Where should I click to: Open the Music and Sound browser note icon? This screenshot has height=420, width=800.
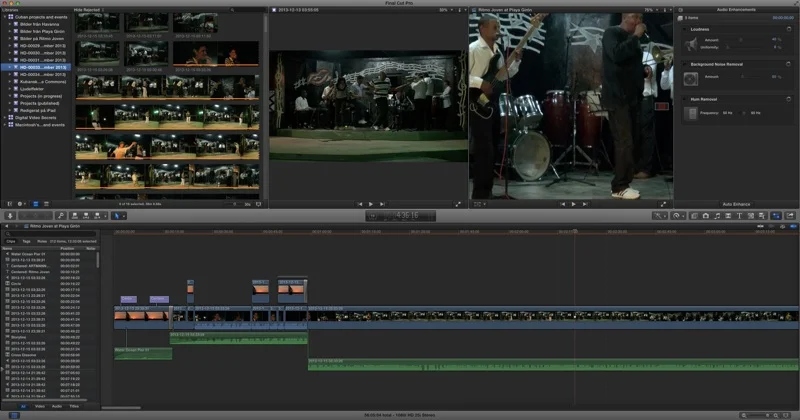pos(717,216)
